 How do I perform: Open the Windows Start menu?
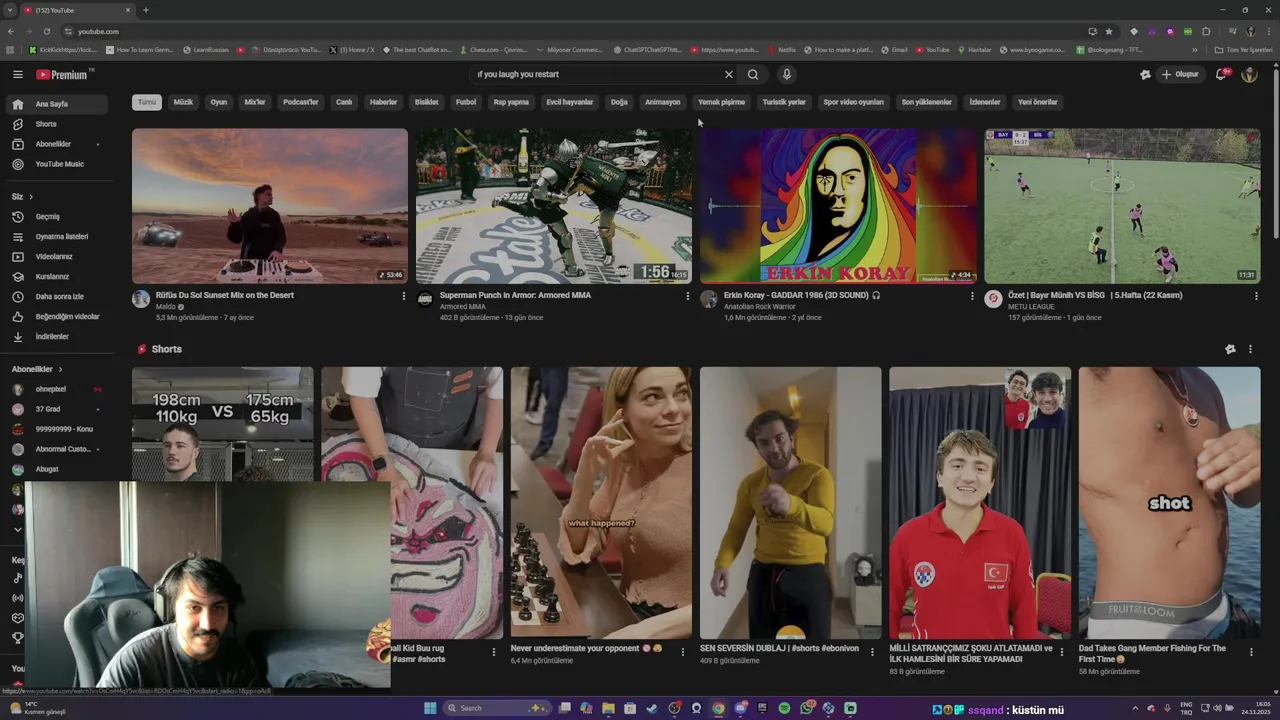point(430,708)
